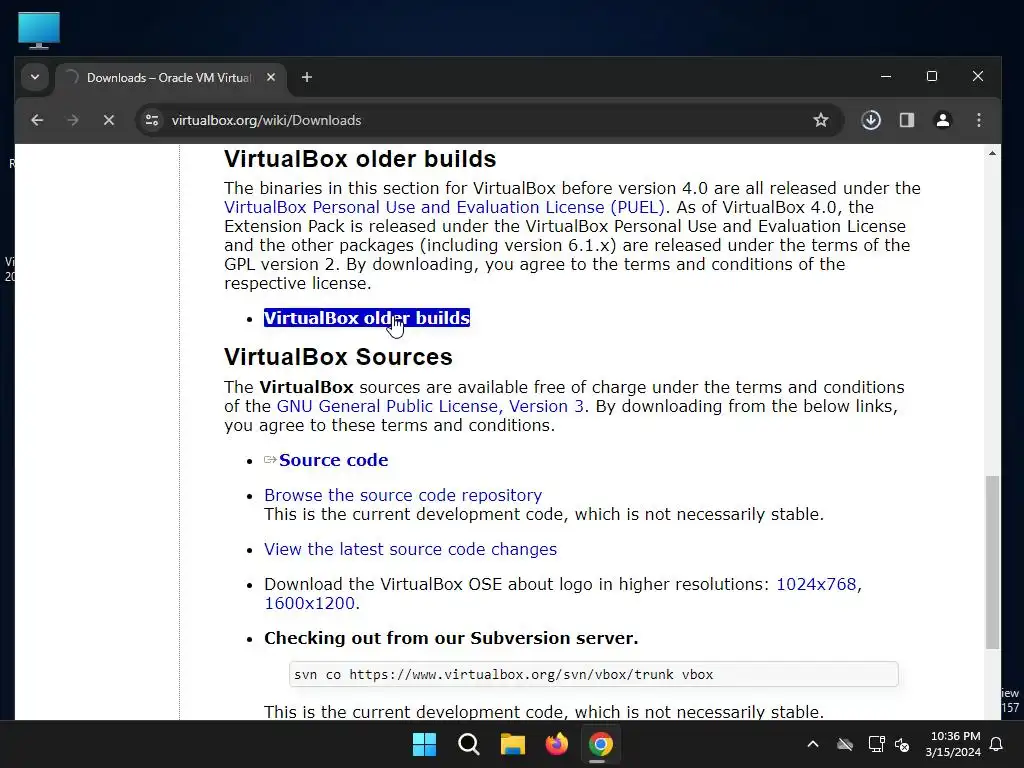Click the 'Checking out from our Subversion server.' text

[x=451, y=638]
